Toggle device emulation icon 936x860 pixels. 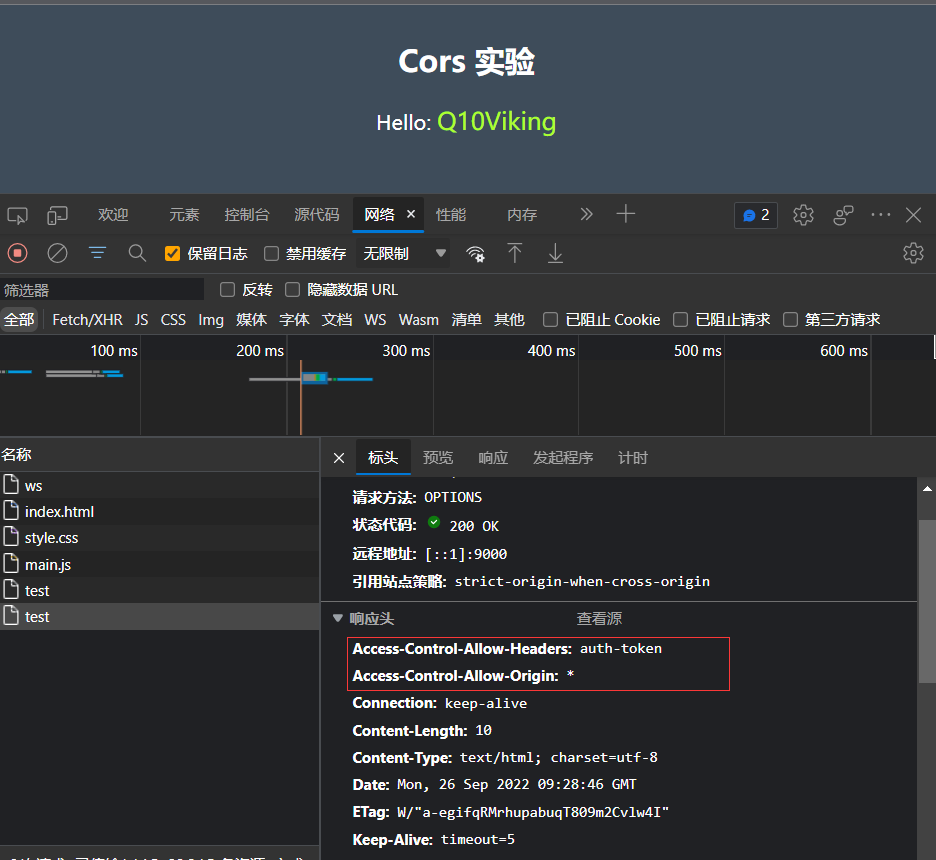tap(58, 215)
